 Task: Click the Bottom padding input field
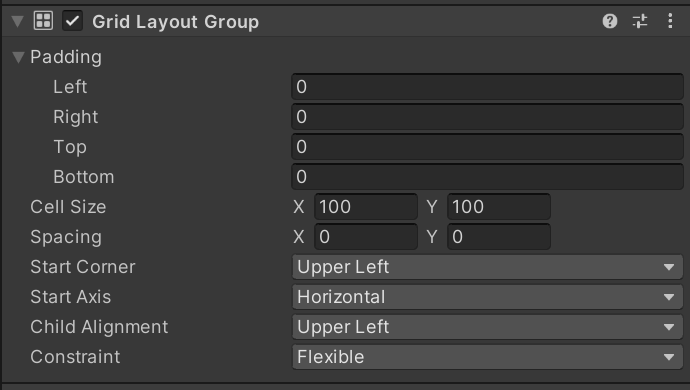[x=487, y=177]
